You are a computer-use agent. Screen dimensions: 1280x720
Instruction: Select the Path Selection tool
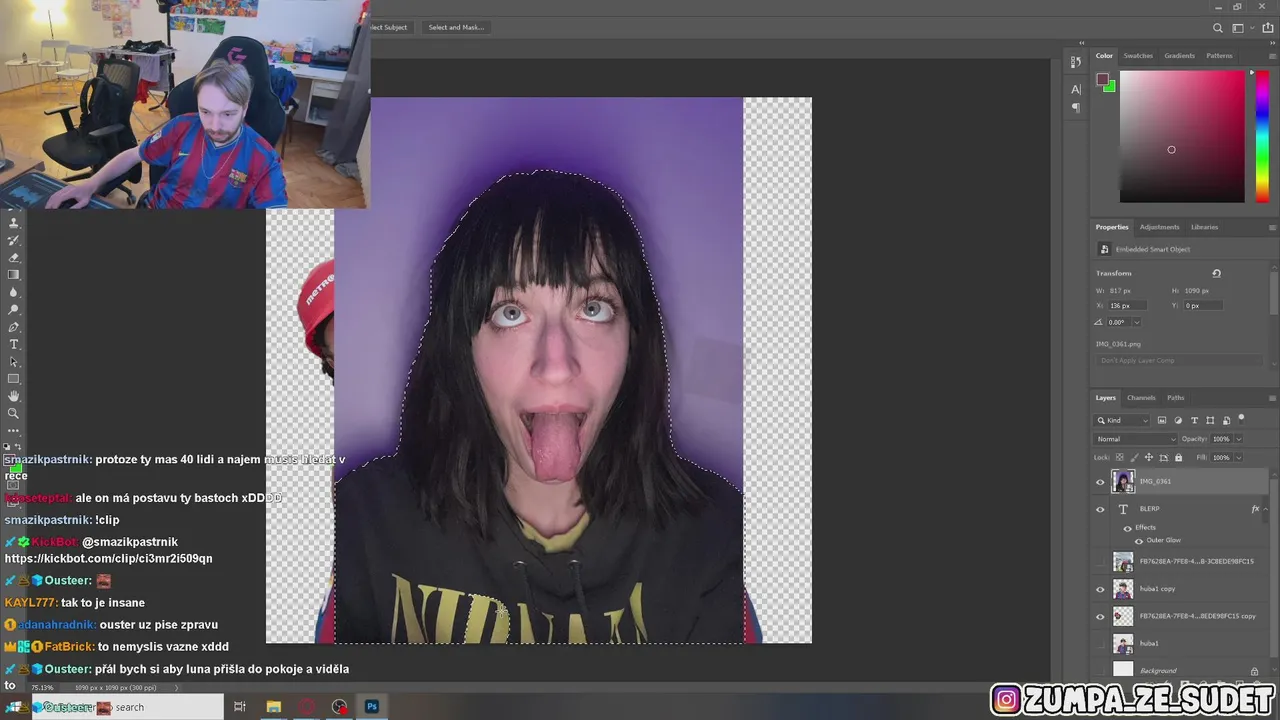14,361
